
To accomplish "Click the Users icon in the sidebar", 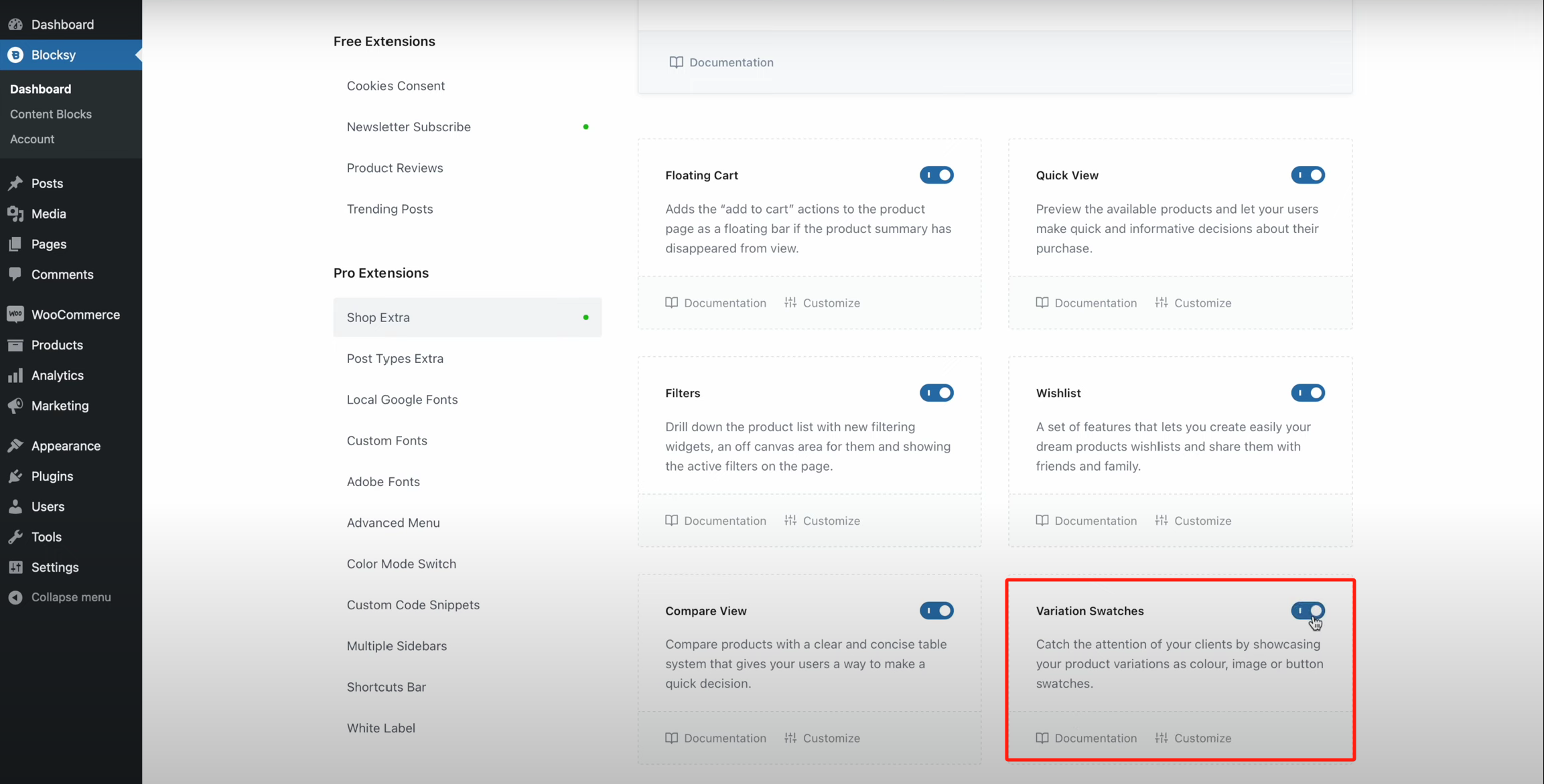I will (15, 506).
